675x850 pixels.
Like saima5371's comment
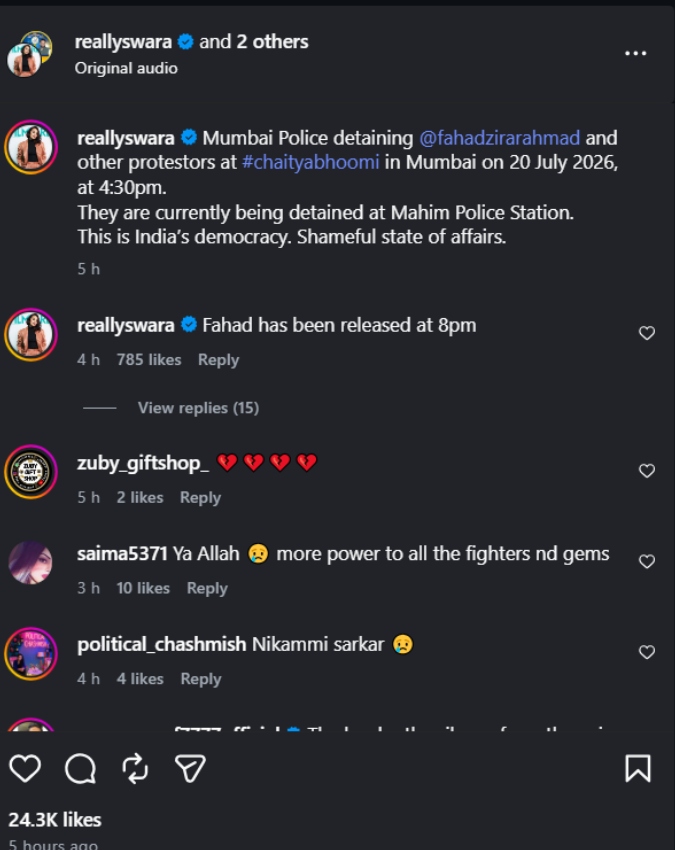pyautogui.click(x=647, y=561)
